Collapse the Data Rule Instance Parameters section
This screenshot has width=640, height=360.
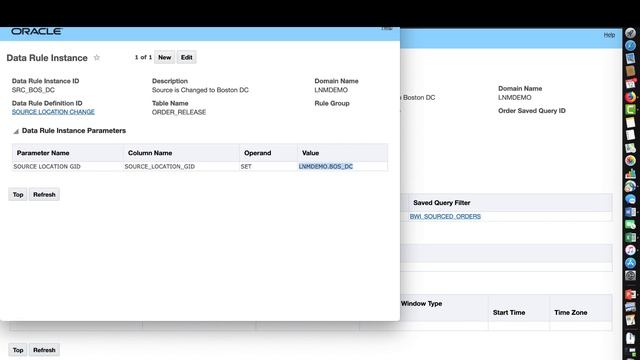click(x=16, y=131)
